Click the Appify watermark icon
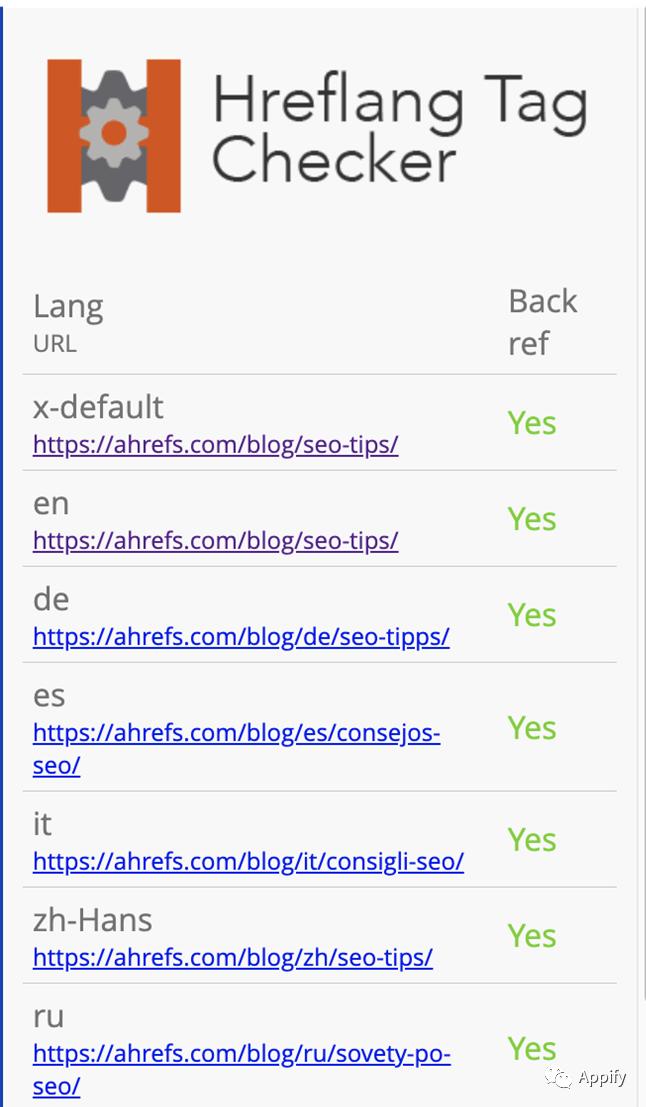 (560, 1077)
